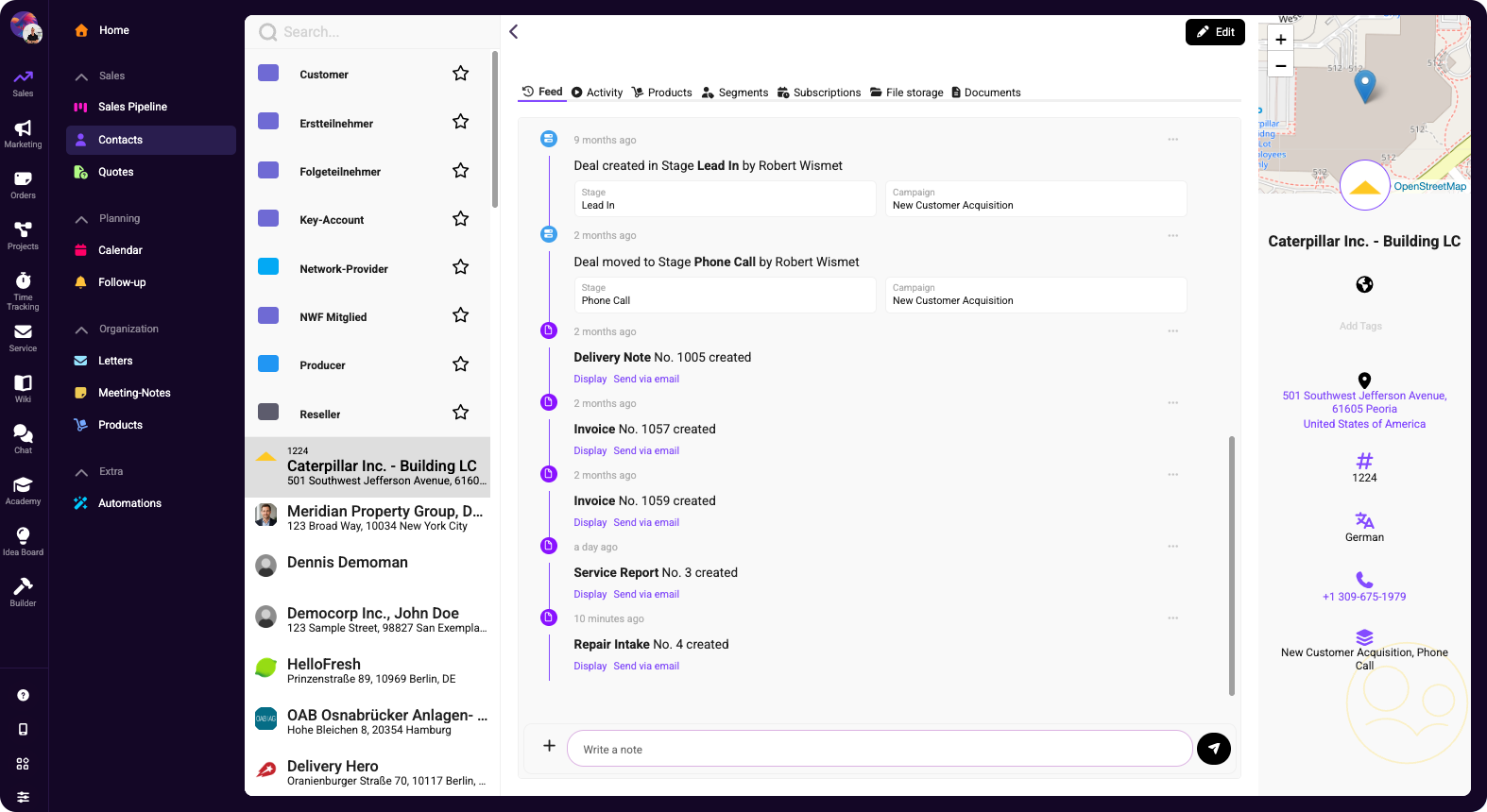Send the note with paper plane button
Viewport: 1487px width, 812px height.
[x=1214, y=749]
